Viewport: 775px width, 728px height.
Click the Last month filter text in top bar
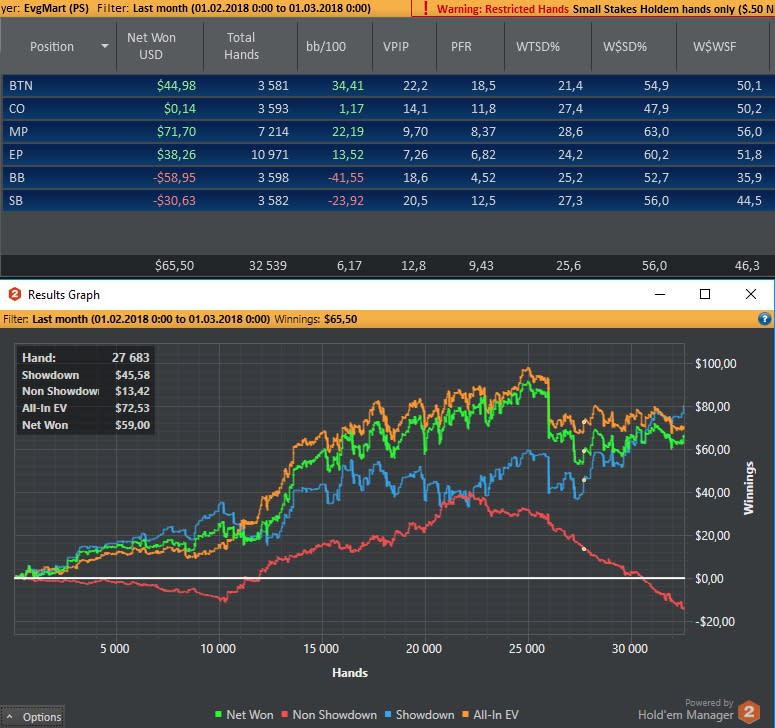coord(252,8)
